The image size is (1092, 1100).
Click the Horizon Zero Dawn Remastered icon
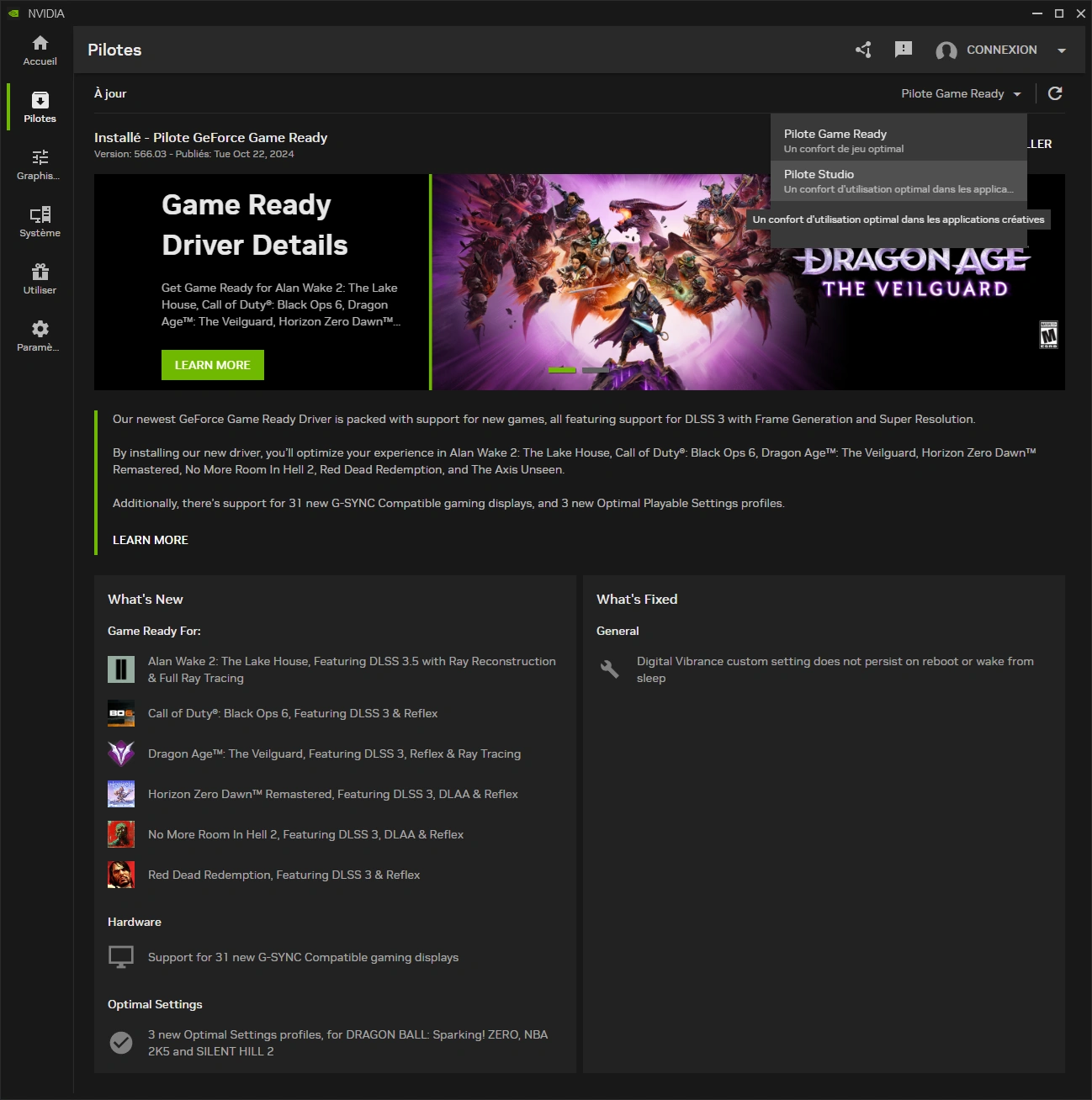[121, 794]
